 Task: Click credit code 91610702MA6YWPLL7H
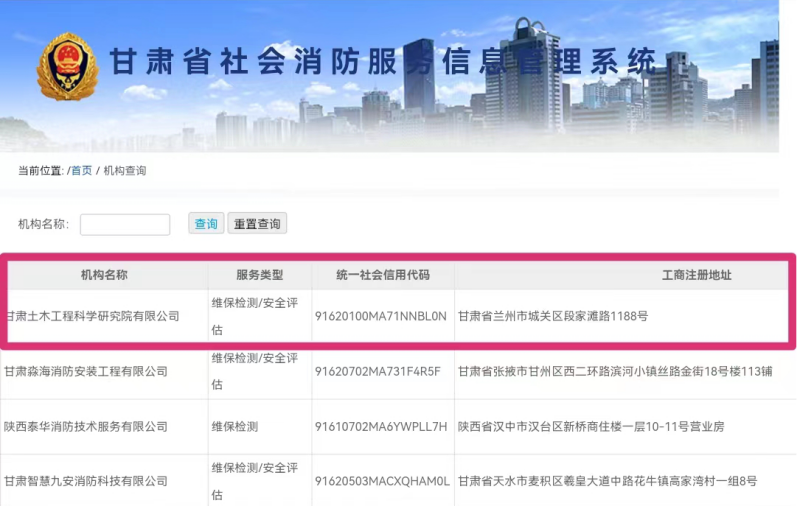[x=380, y=427]
